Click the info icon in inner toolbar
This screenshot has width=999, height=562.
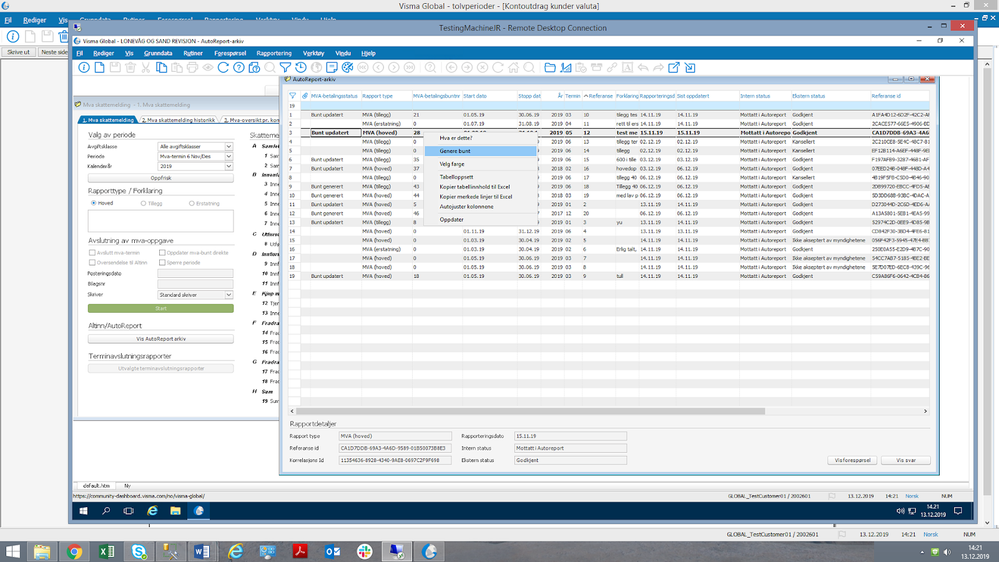pyautogui.click(x=84, y=68)
